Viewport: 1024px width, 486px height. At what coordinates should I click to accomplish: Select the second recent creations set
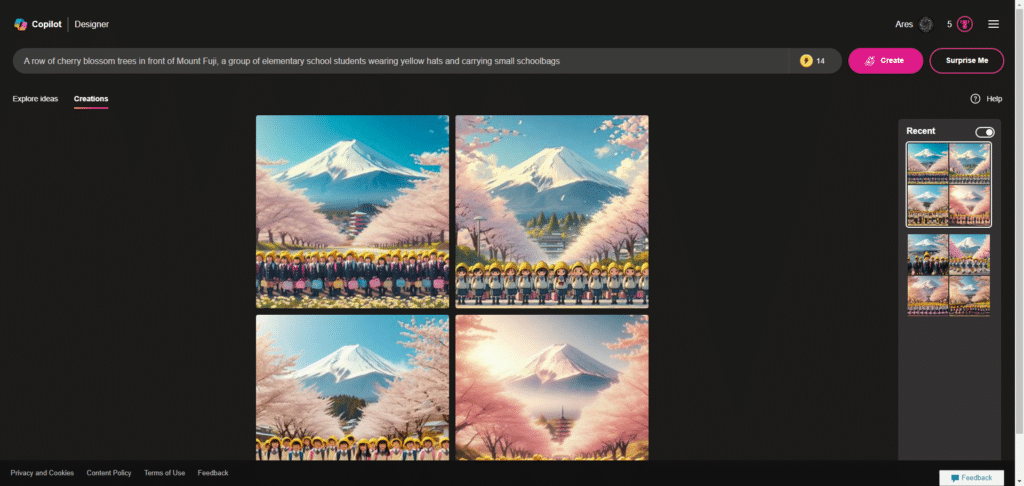(x=948, y=275)
